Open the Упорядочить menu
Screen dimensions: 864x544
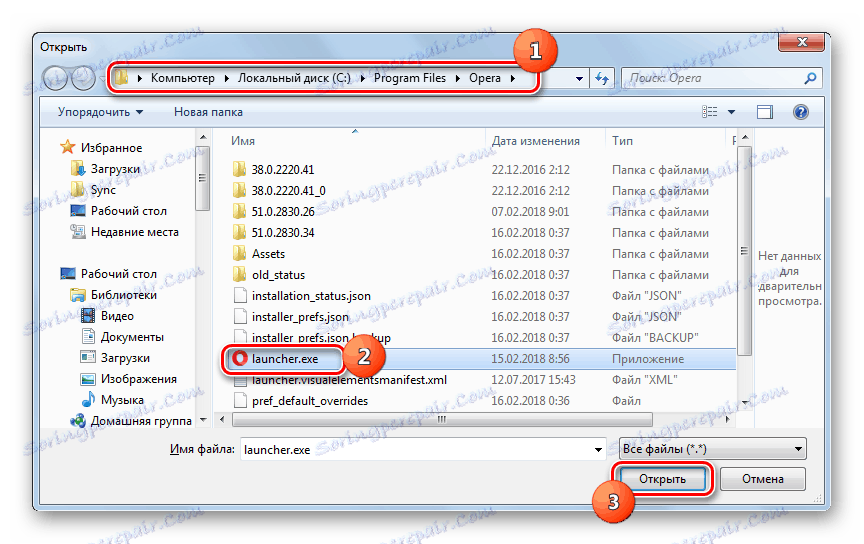point(100,112)
